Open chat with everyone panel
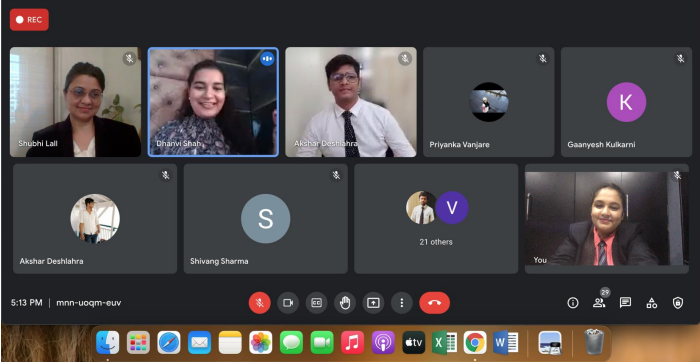 tap(625, 303)
